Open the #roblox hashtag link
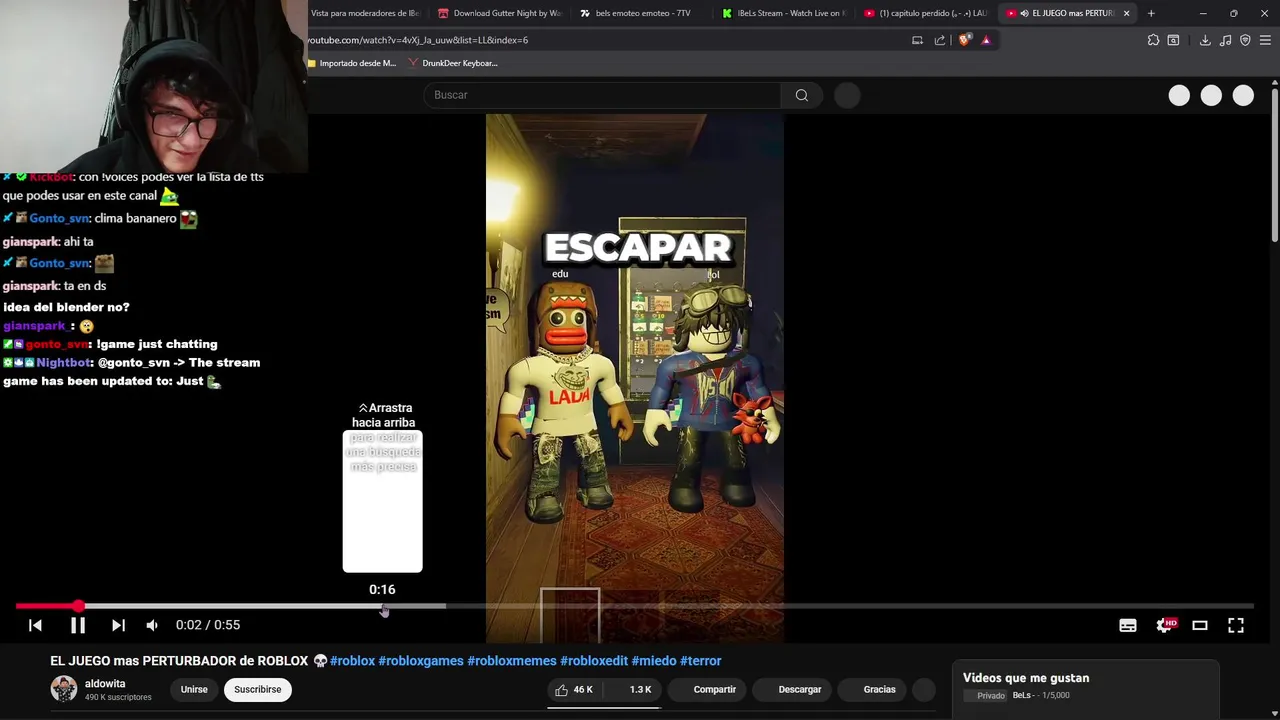Image resolution: width=1280 pixels, height=720 pixels. [x=352, y=661]
